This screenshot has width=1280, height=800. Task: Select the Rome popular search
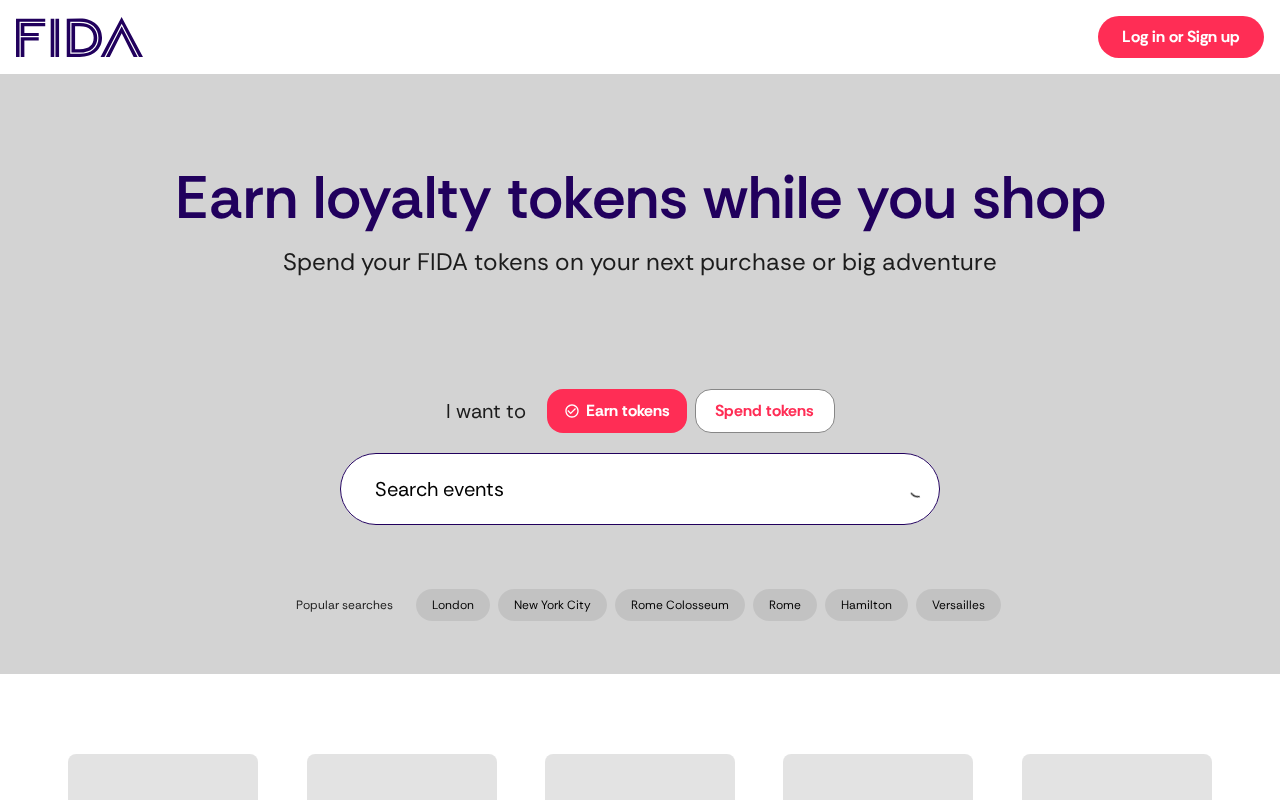point(785,605)
